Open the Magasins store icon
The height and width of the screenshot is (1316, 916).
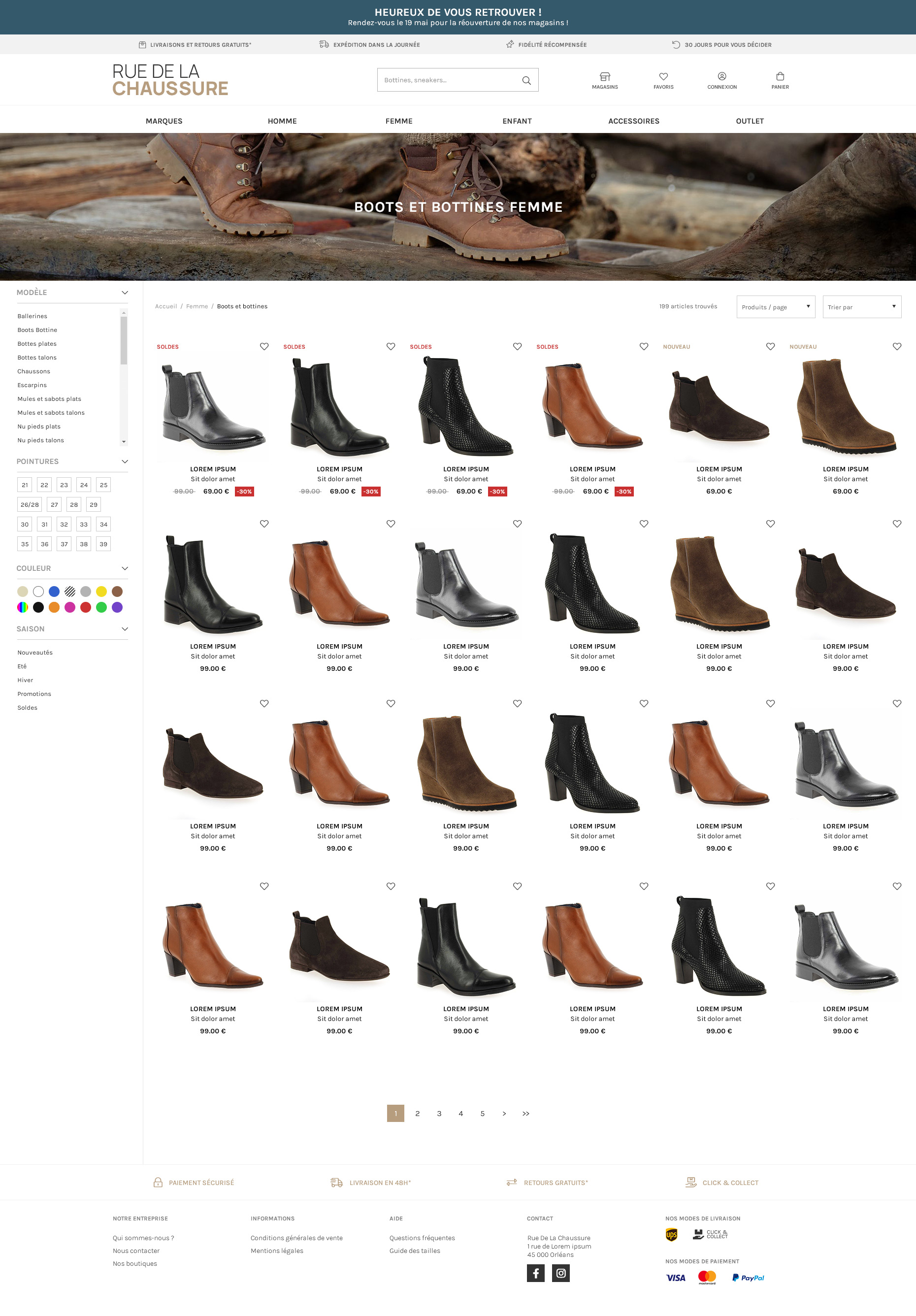pyautogui.click(x=605, y=77)
